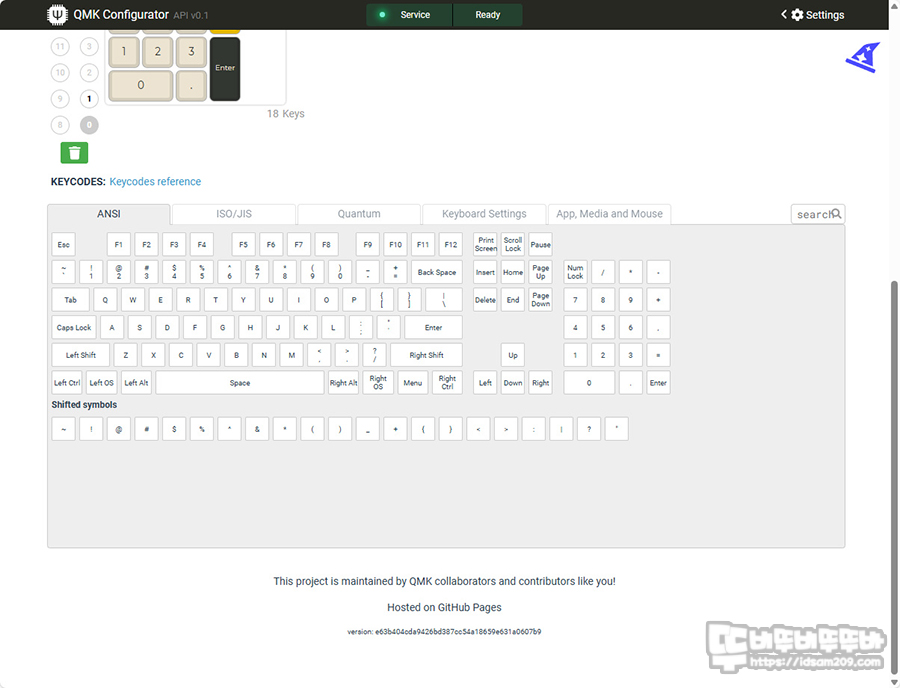Pick the F1 keycode
Image resolution: width=900 pixels, height=688 pixels.
[118, 244]
